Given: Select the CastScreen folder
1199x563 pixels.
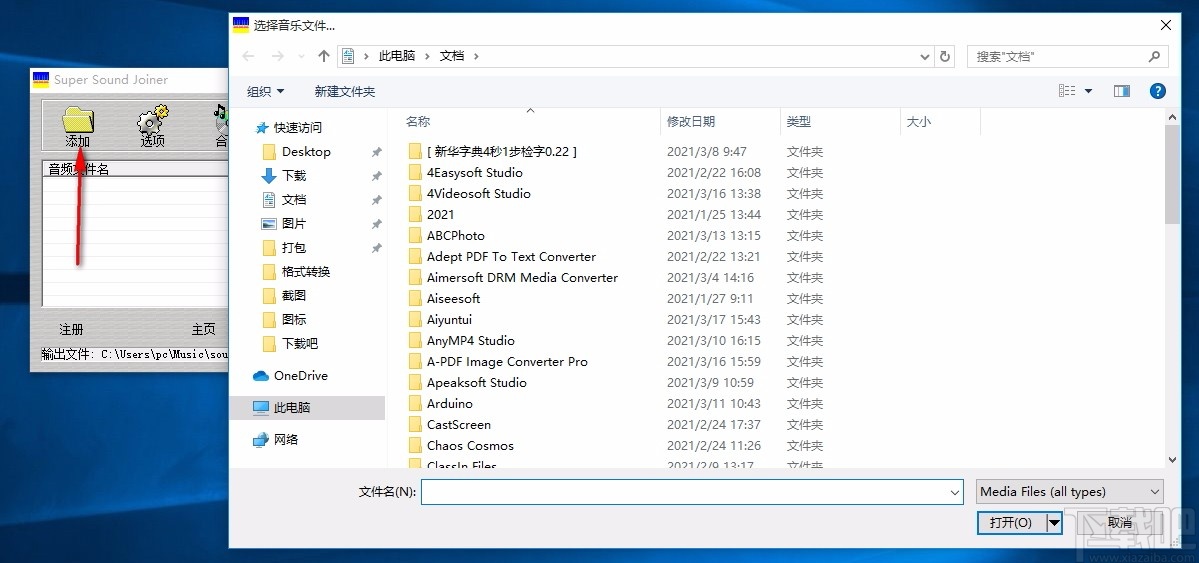Looking at the screenshot, I should (459, 425).
